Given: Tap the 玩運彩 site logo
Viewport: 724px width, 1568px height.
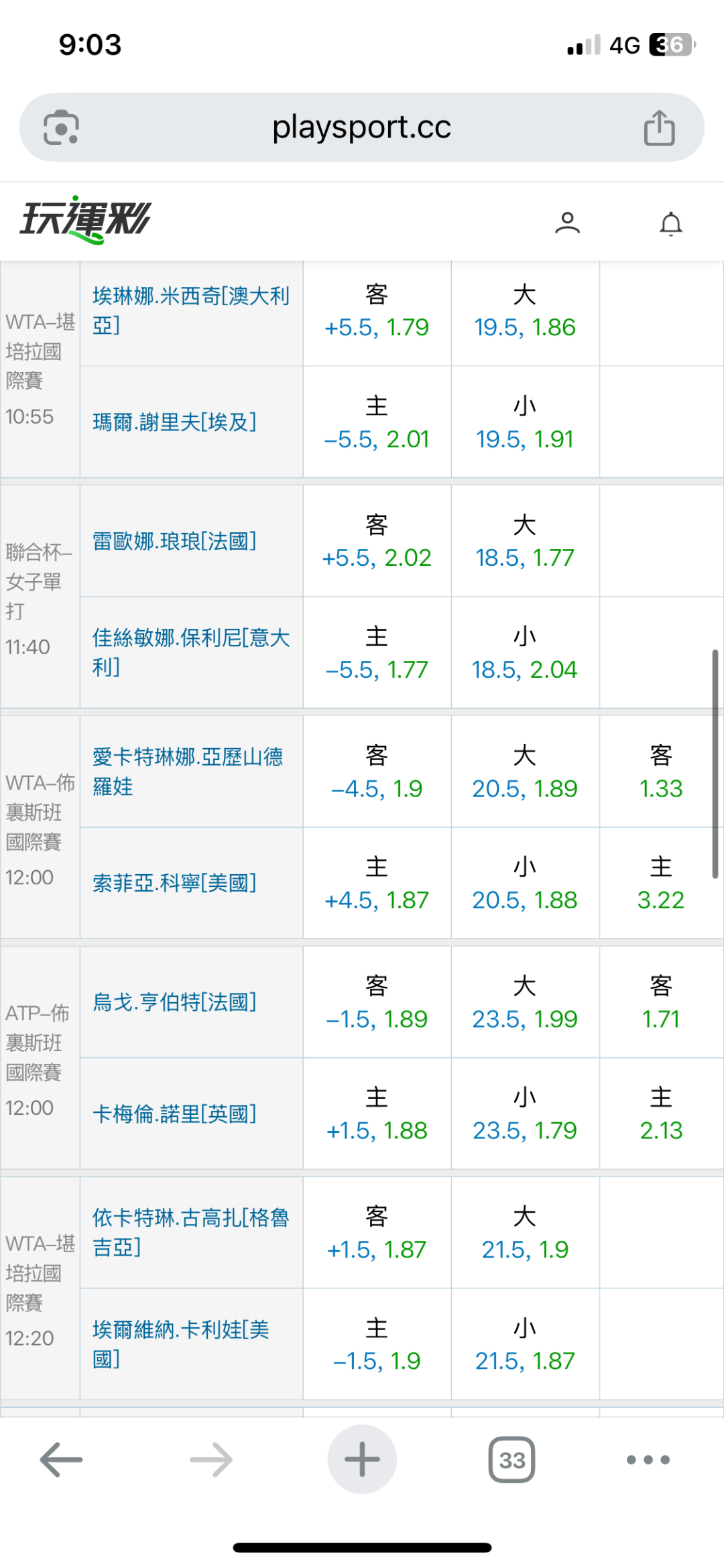Looking at the screenshot, I should 86,220.
